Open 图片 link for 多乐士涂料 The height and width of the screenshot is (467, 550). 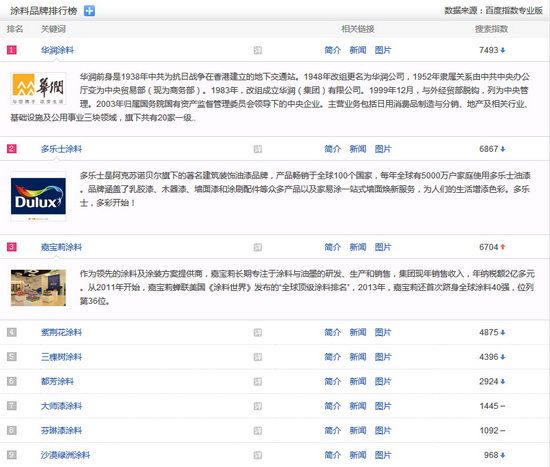[x=383, y=149]
